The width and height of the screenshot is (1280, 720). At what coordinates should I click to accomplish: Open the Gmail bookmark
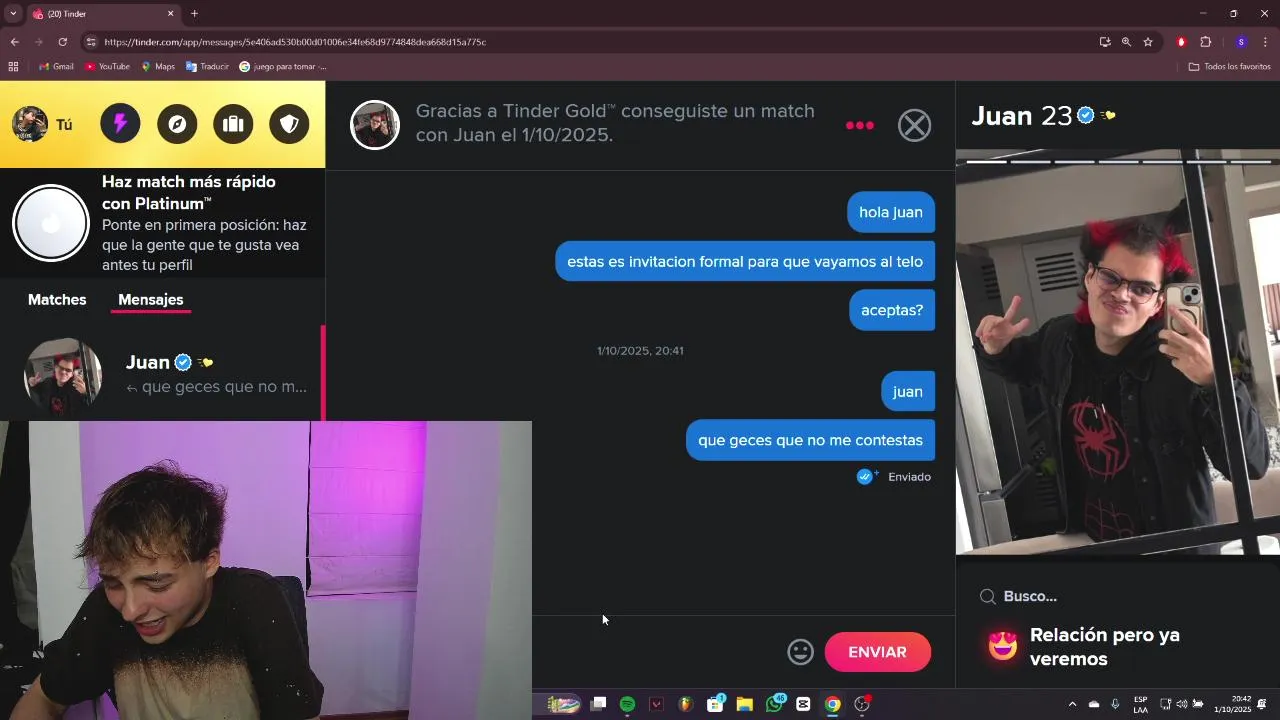tap(56, 67)
